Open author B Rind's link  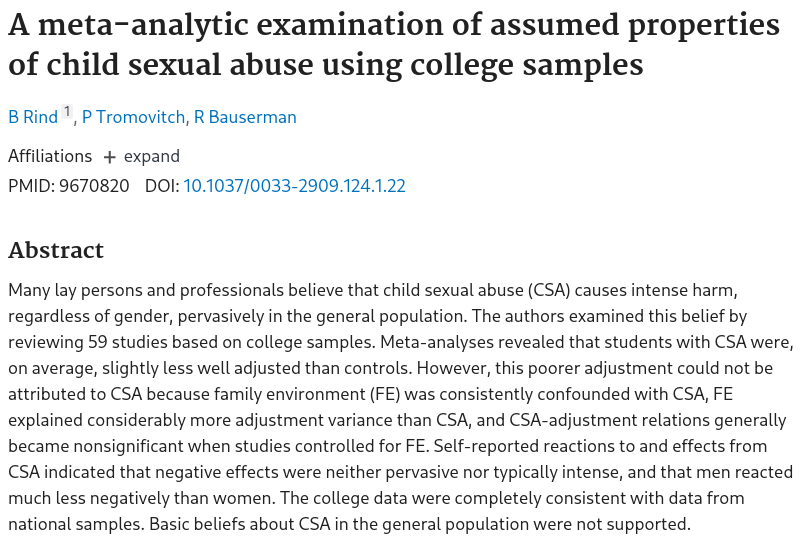[x=33, y=117]
